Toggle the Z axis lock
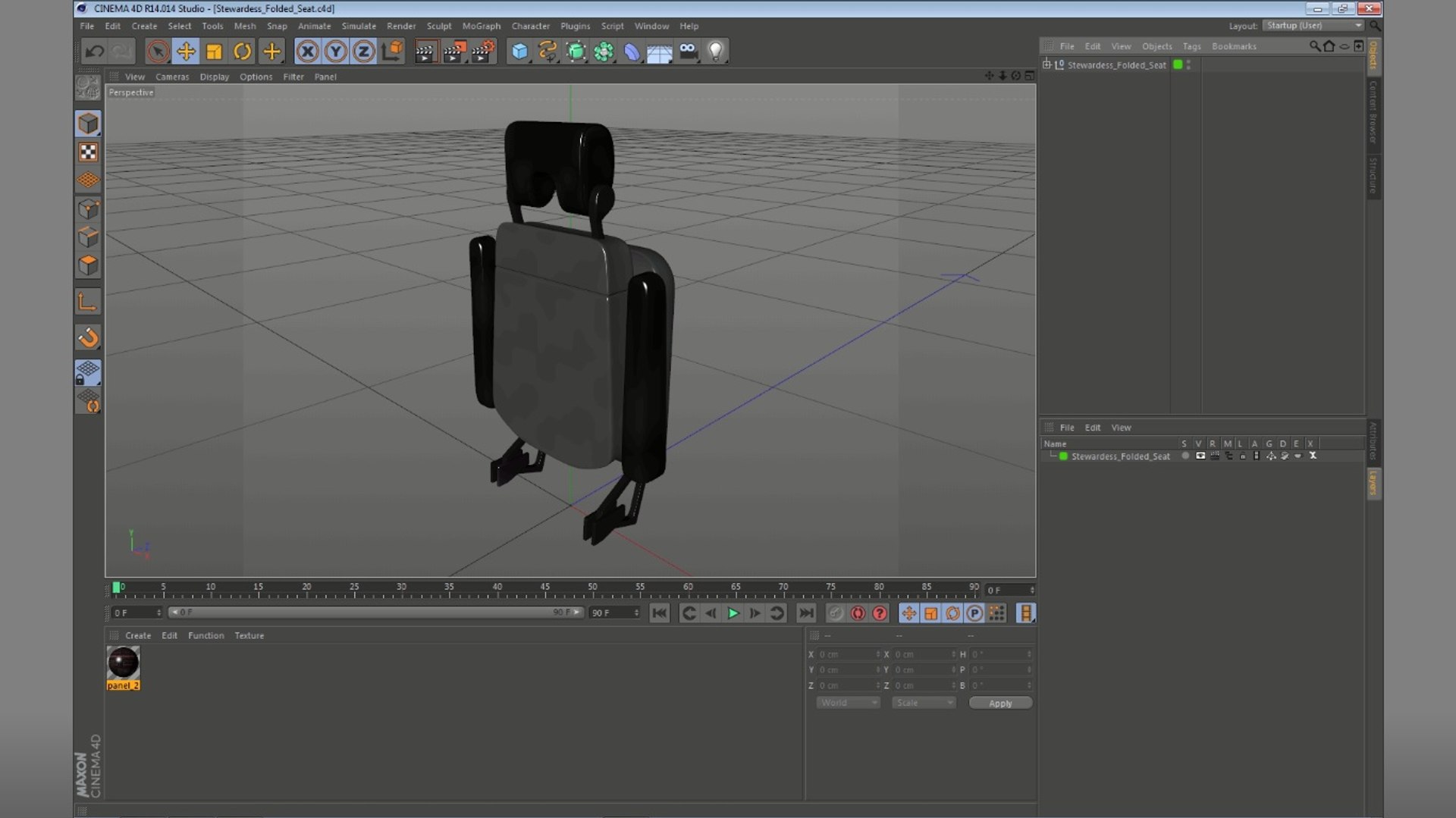Image resolution: width=1456 pixels, height=818 pixels. pyautogui.click(x=364, y=52)
